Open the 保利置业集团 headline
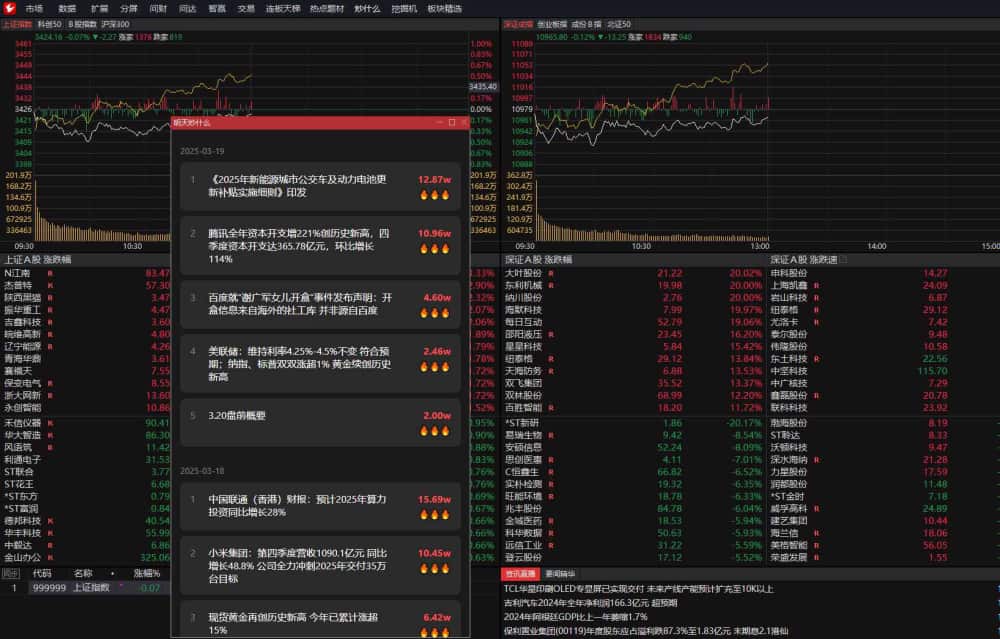 (x=646, y=631)
